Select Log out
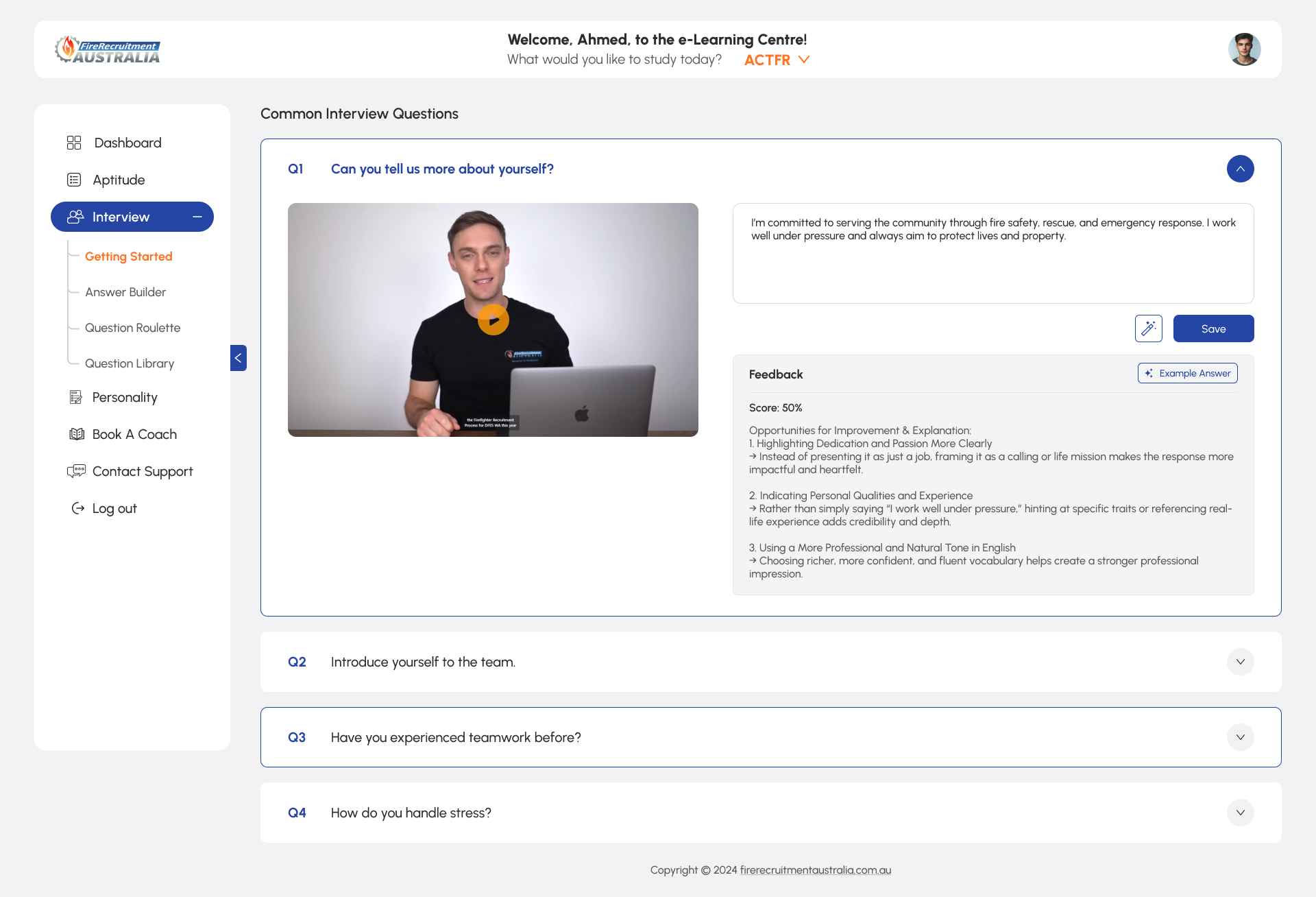 [x=114, y=508]
